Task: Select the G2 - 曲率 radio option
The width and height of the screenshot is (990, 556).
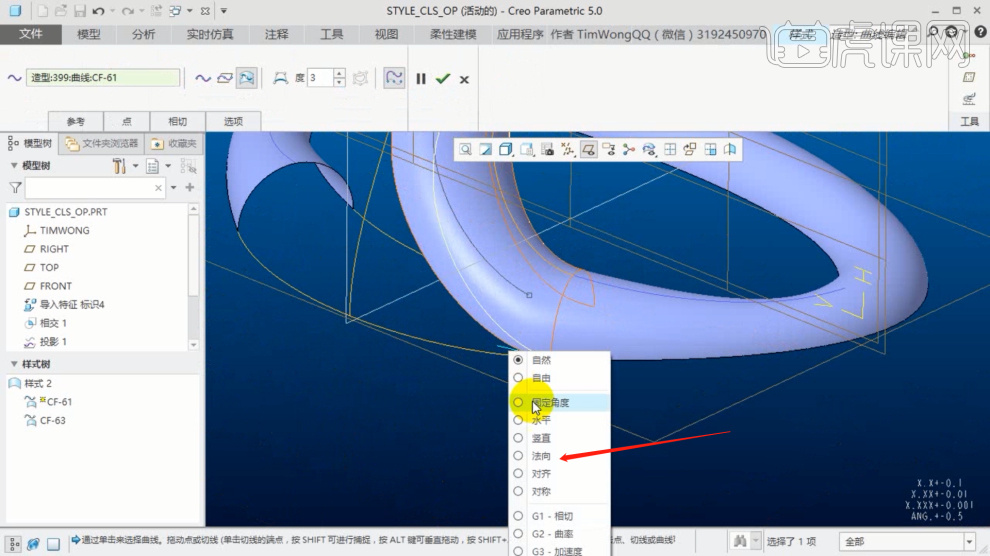Action: click(518, 533)
